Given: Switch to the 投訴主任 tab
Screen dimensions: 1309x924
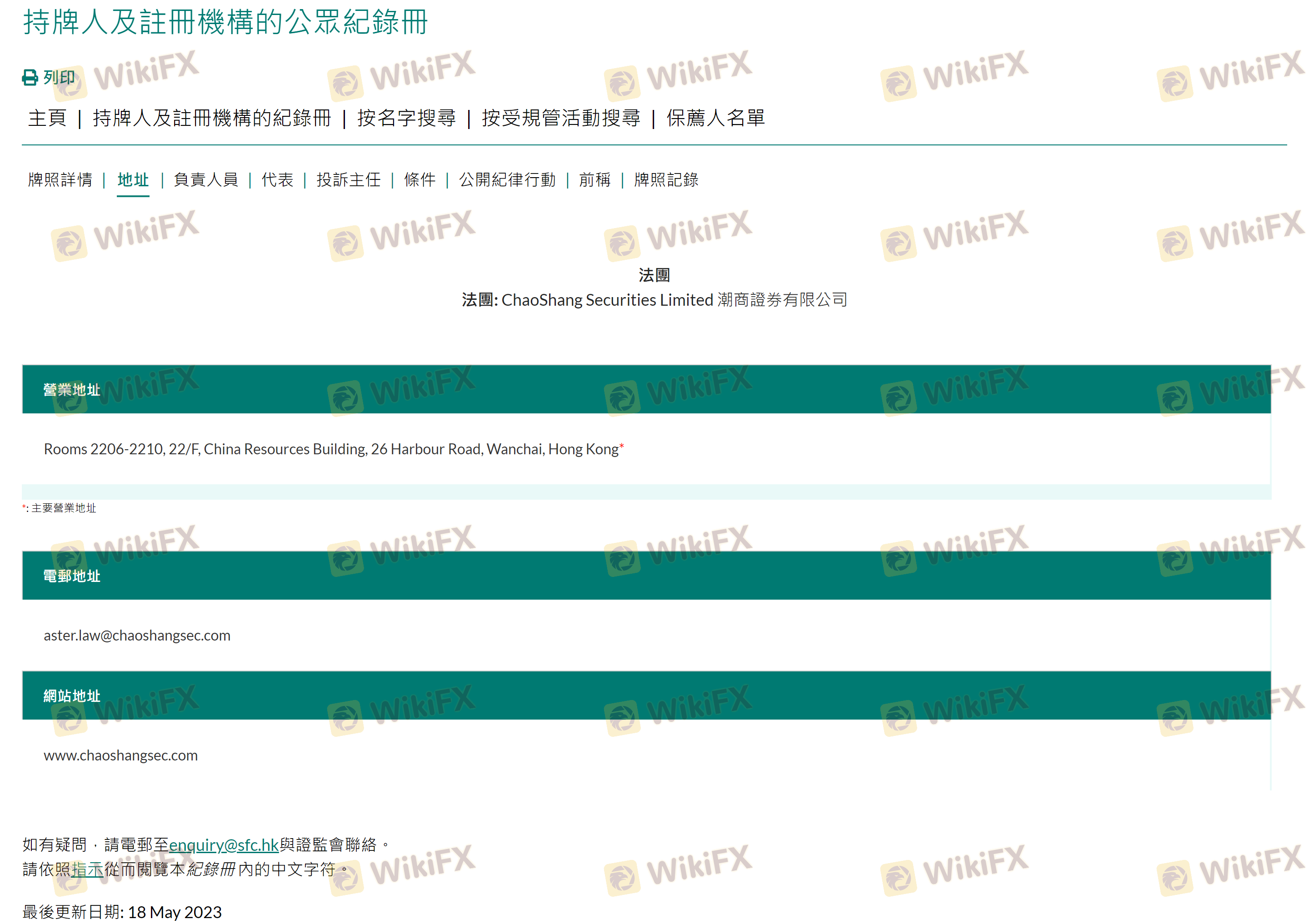Looking at the screenshot, I should coord(348,180).
